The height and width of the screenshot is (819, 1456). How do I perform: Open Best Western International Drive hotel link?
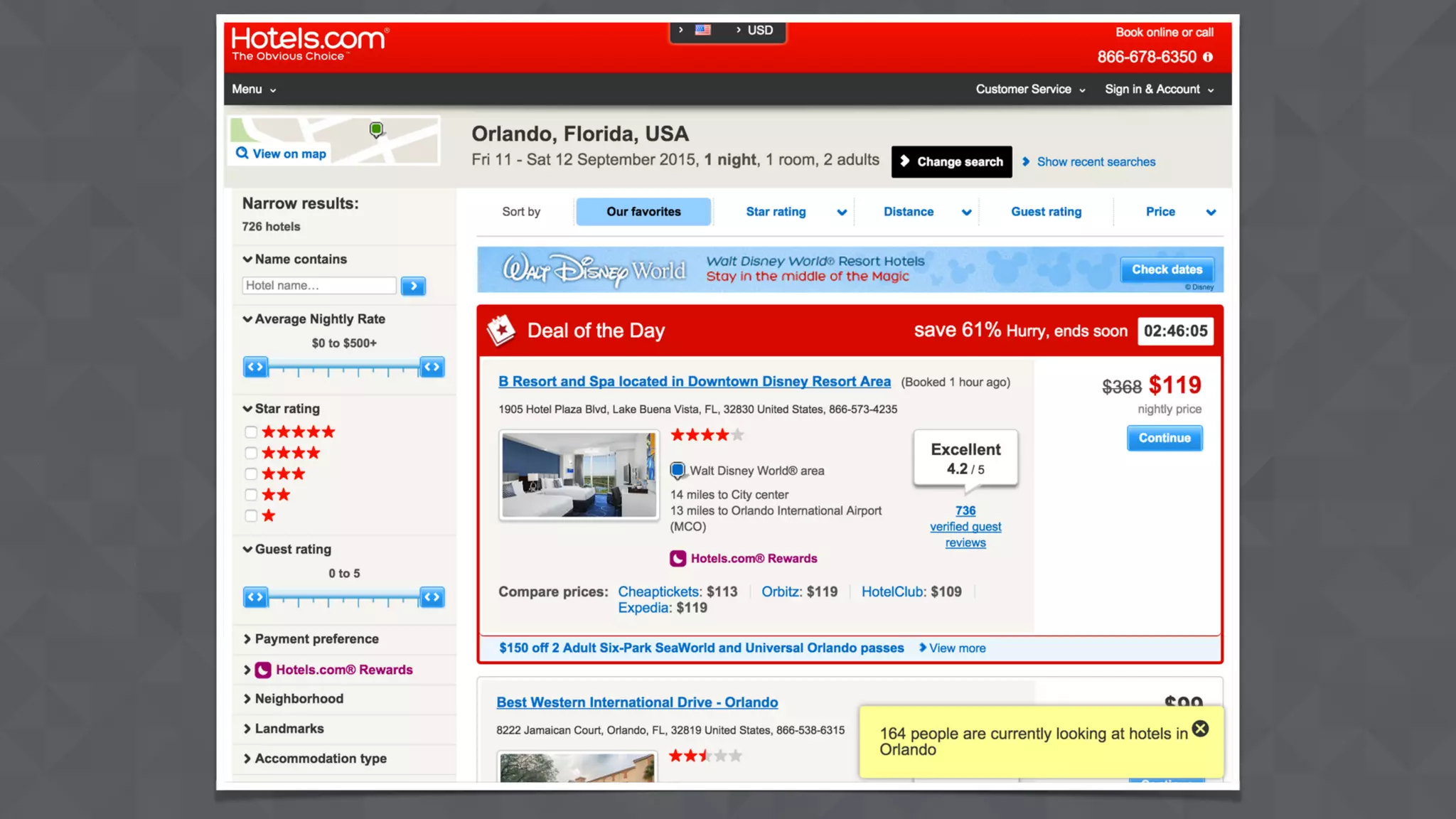636,702
